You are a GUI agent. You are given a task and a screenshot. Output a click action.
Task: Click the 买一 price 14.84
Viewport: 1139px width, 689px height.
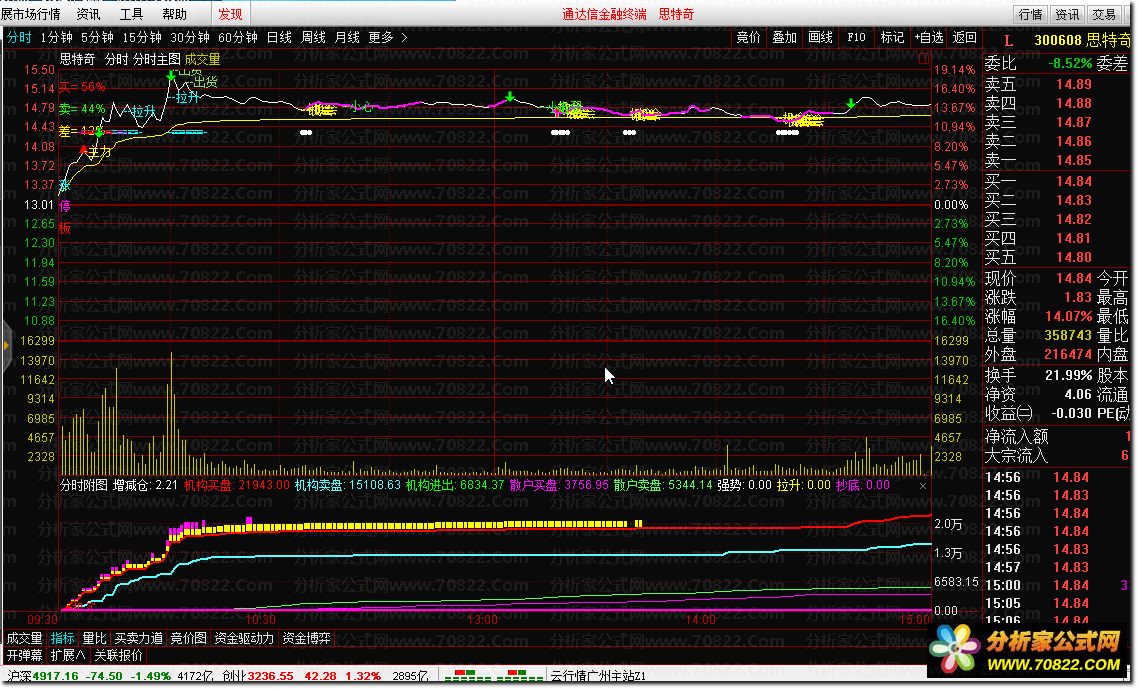click(1074, 182)
